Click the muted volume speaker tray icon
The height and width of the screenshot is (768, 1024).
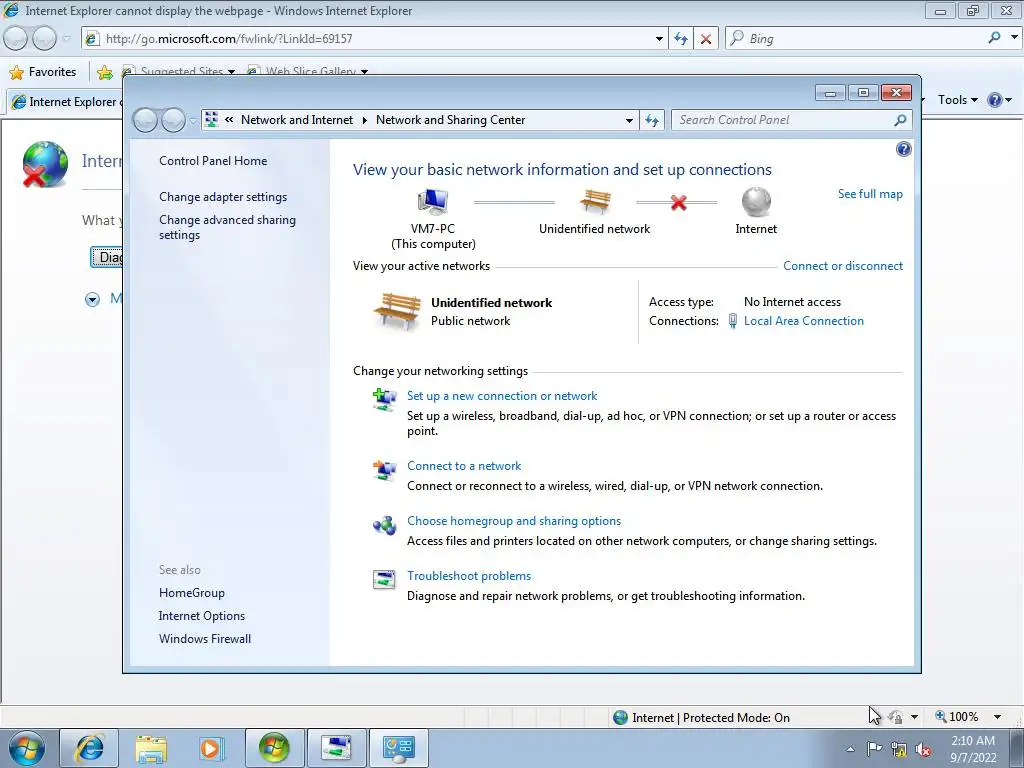pyautogui.click(x=923, y=749)
